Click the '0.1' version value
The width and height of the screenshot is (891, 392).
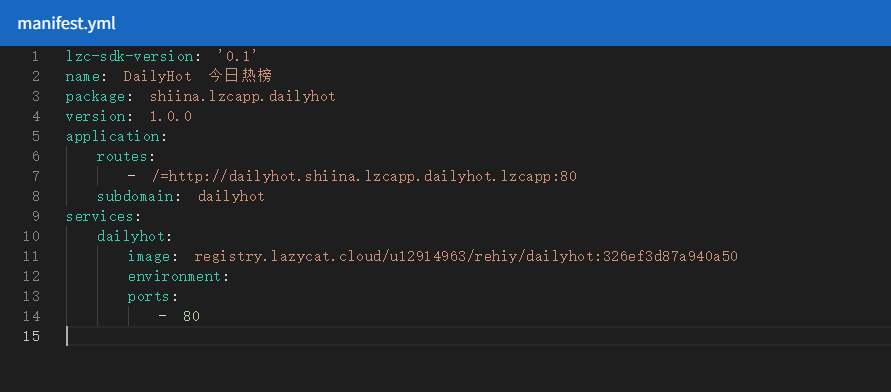[x=238, y=56]
